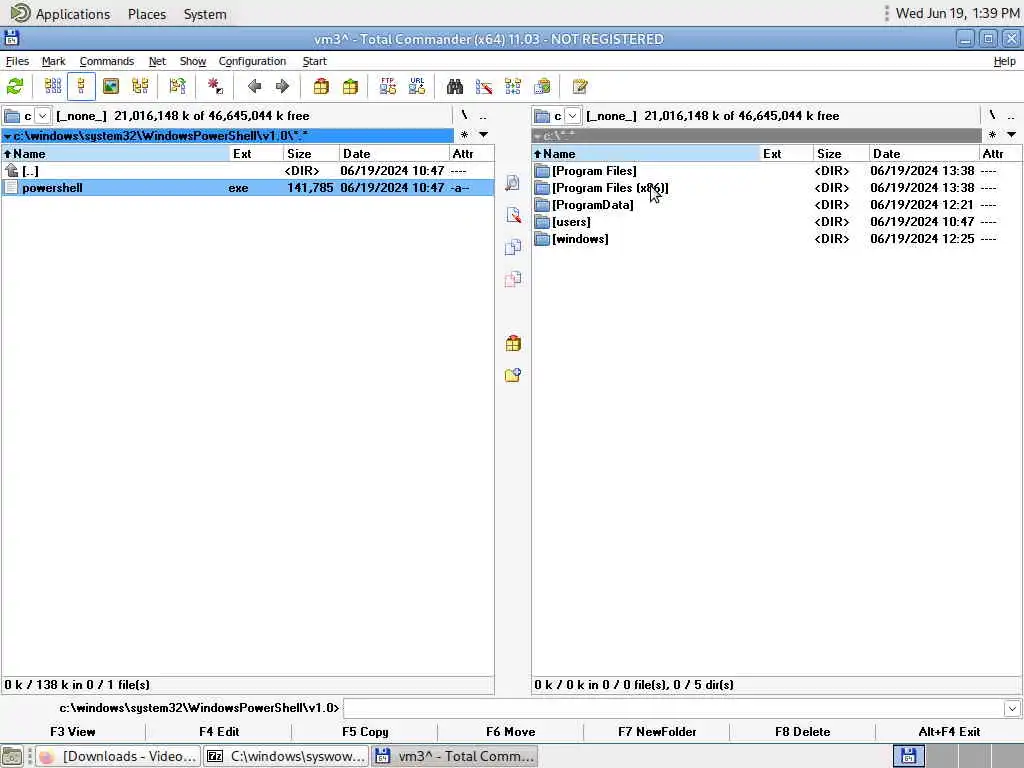Open left panel directory history arrow

[483, 135]
